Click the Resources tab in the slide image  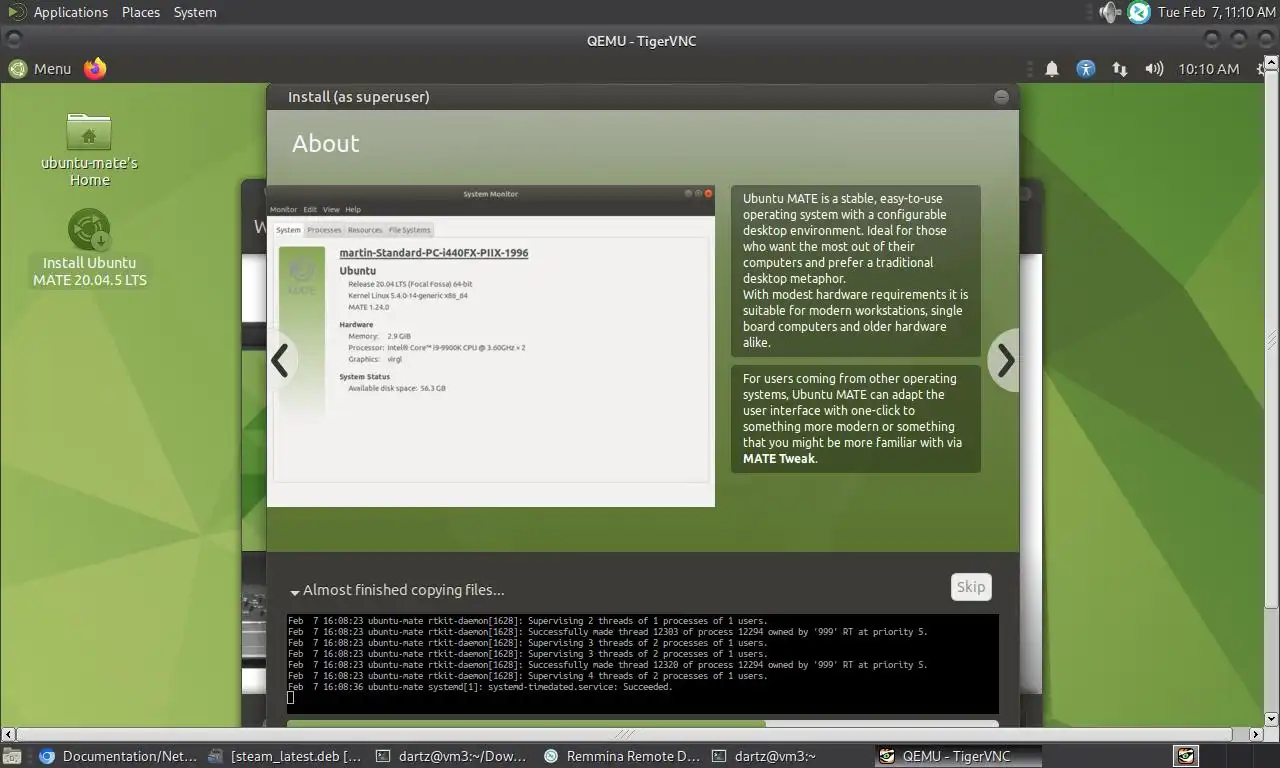365,230
